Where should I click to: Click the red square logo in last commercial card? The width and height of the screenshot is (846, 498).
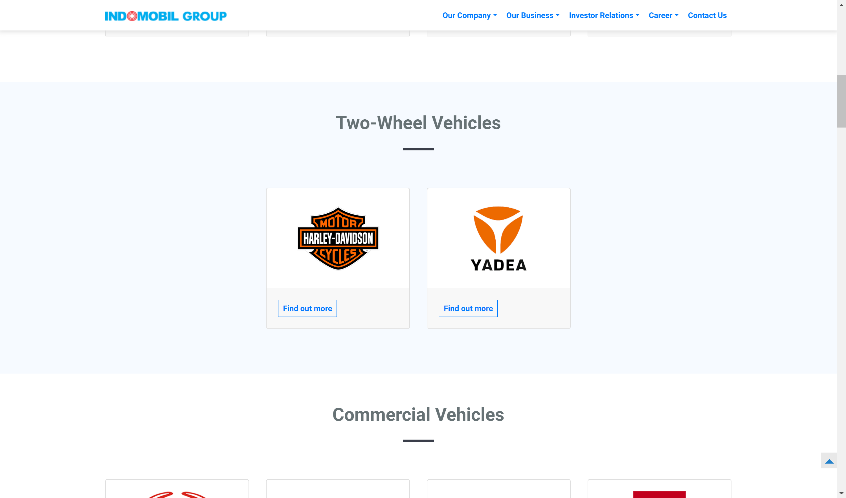pyautogui.click(x=659, y=494)
